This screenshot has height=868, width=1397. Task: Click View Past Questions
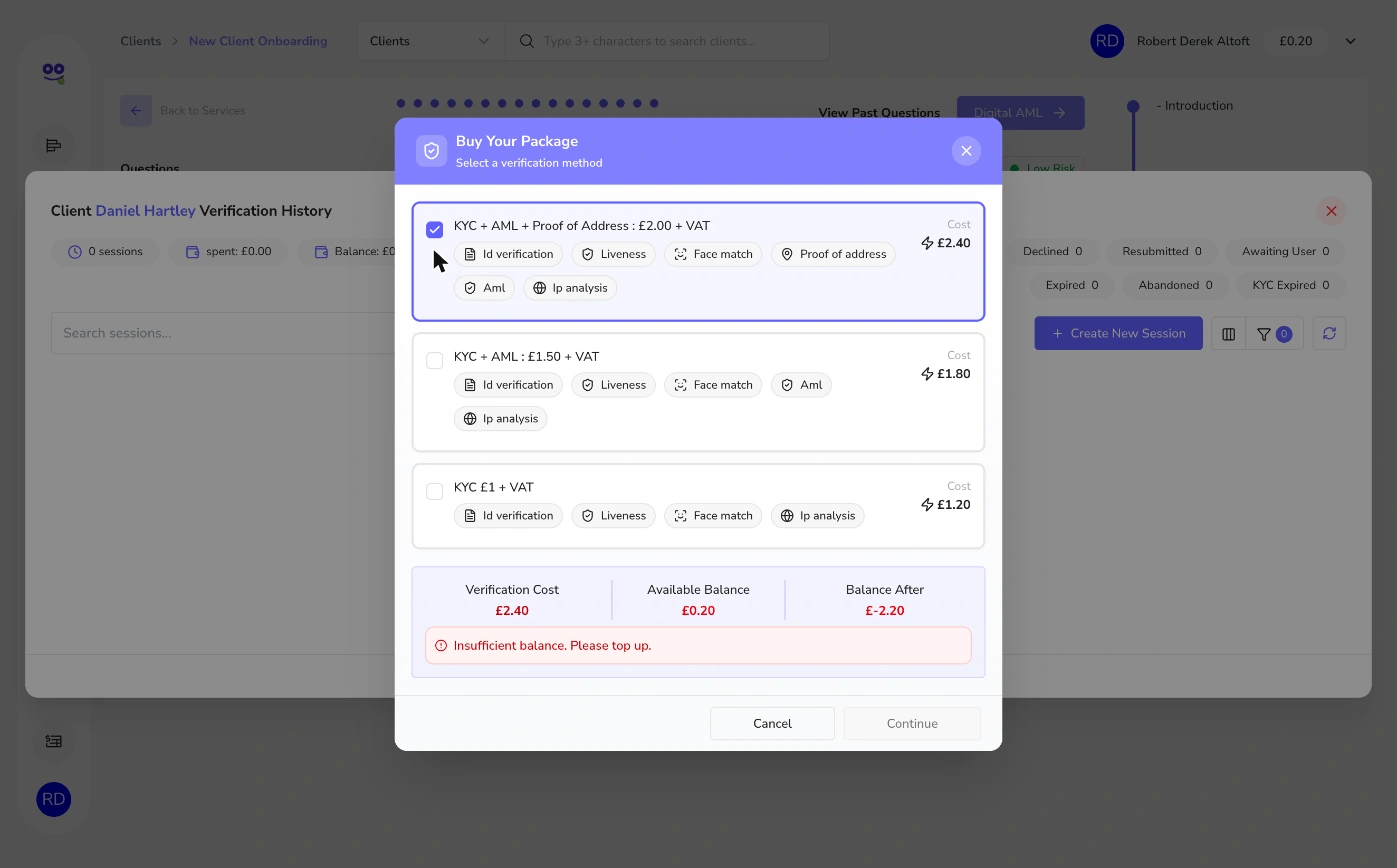coord(879,113)
